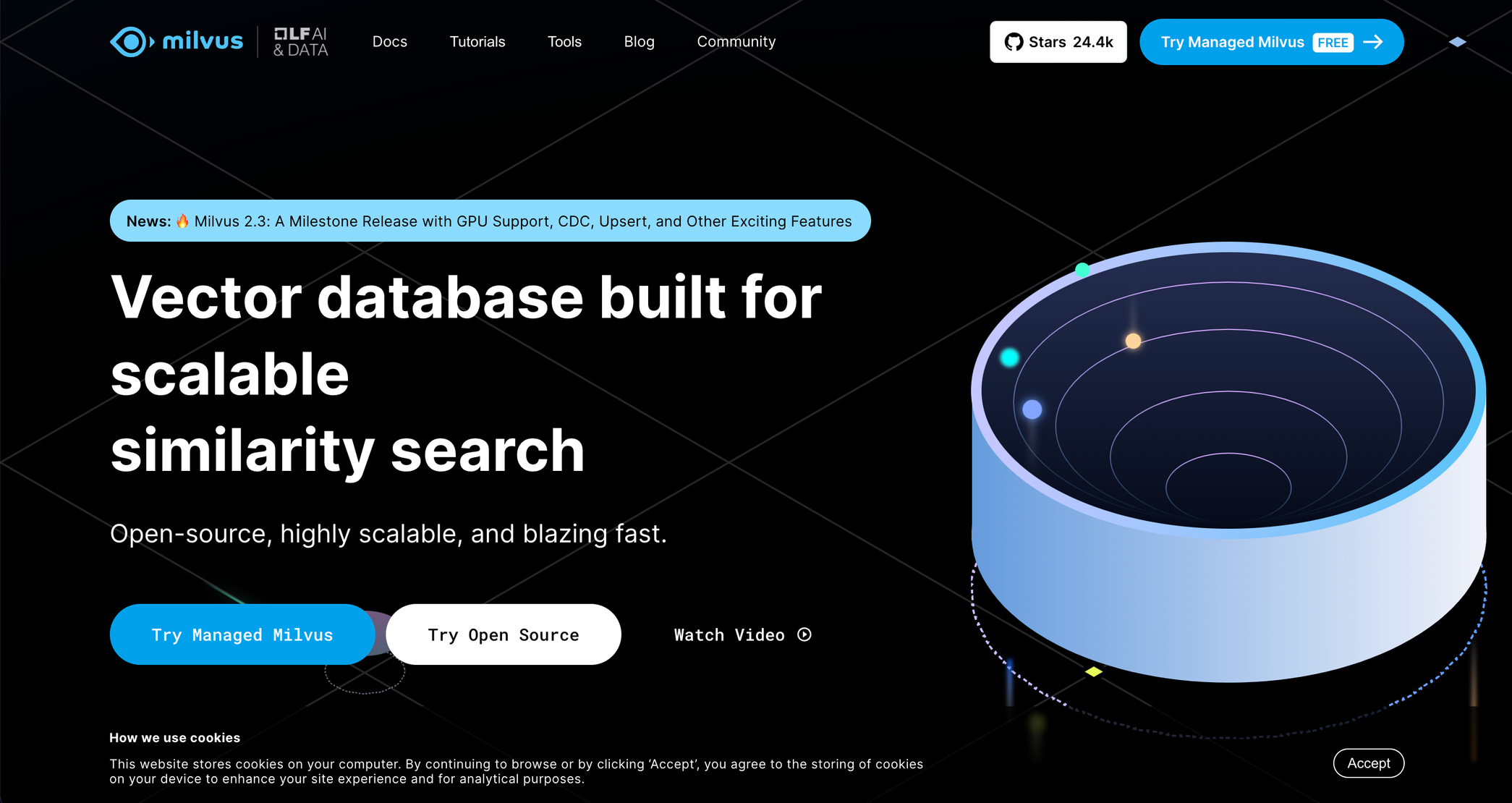
Task: Click the fire emoji in news banner
Action: pos(182,221)
